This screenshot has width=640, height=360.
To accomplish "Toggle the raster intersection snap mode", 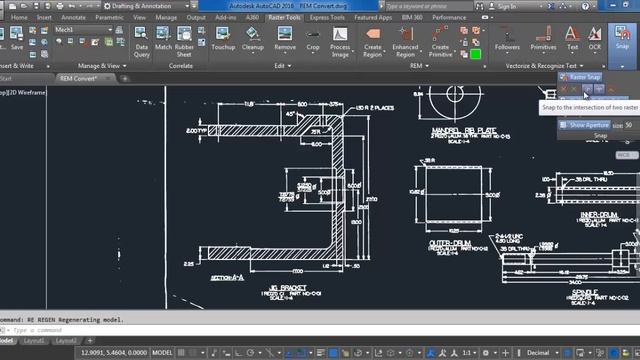I will coord(587,89).
